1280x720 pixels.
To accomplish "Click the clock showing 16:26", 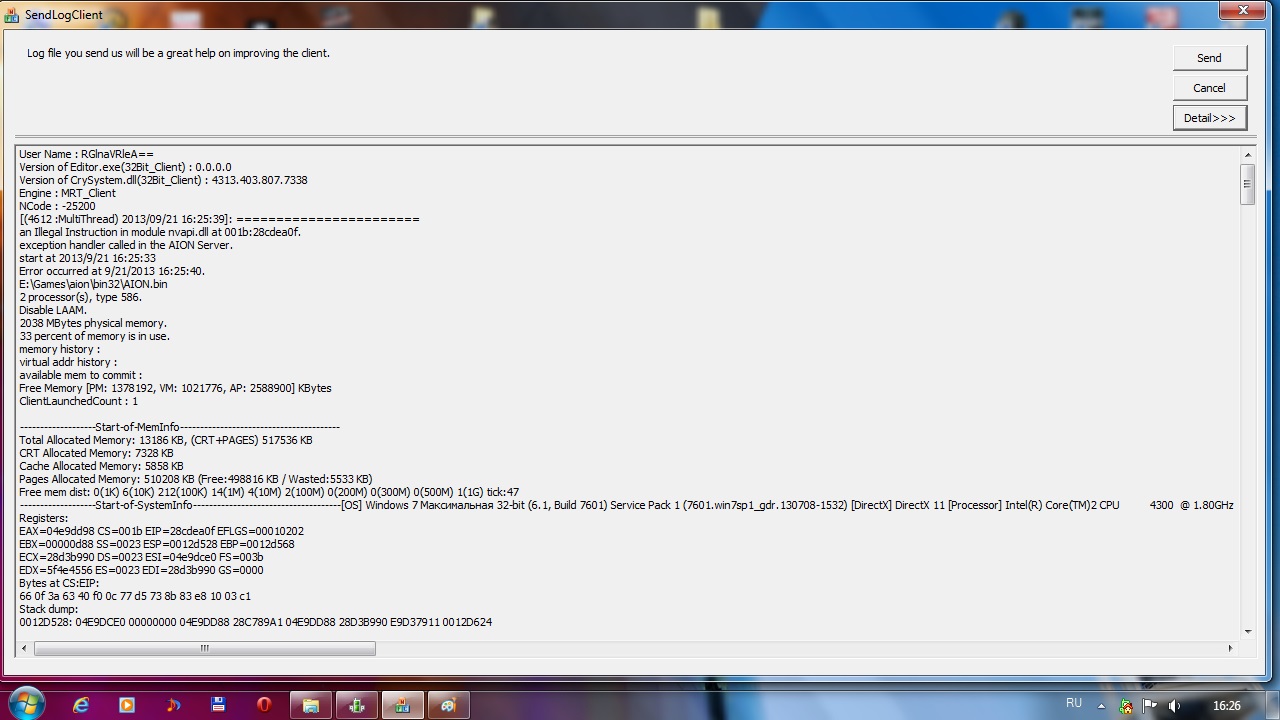I will (x=1227, y=706).
